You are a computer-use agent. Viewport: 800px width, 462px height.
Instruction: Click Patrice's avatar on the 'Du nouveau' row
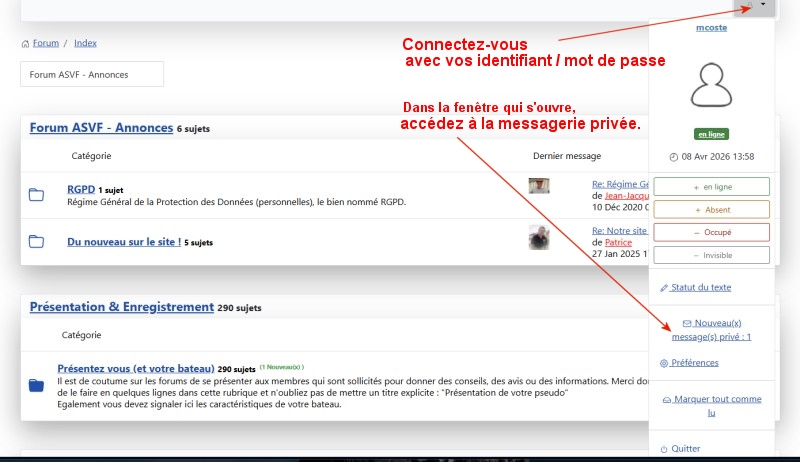[539, 237]
